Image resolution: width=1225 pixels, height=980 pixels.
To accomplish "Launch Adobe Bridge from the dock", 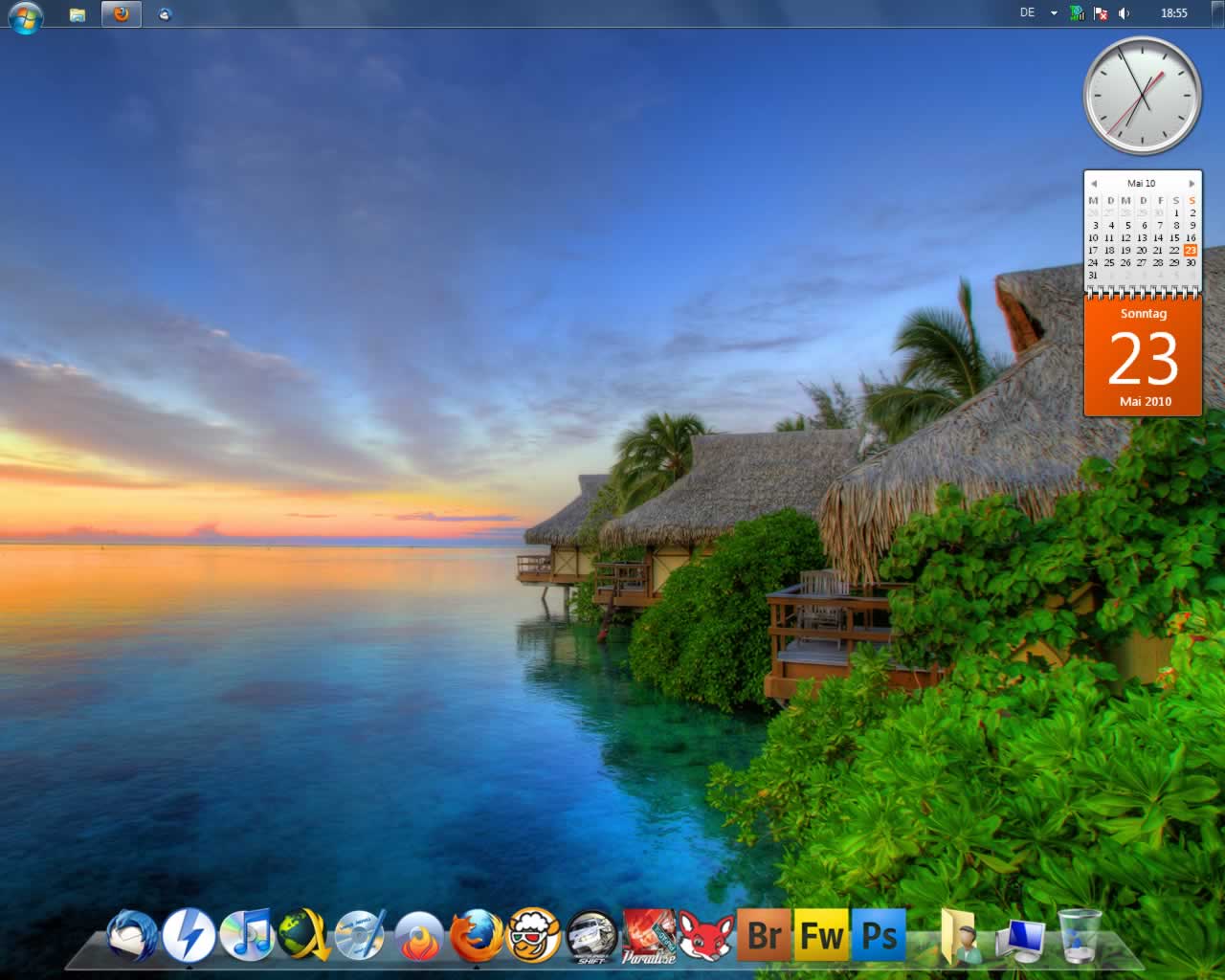I will [x=764, y=935].
